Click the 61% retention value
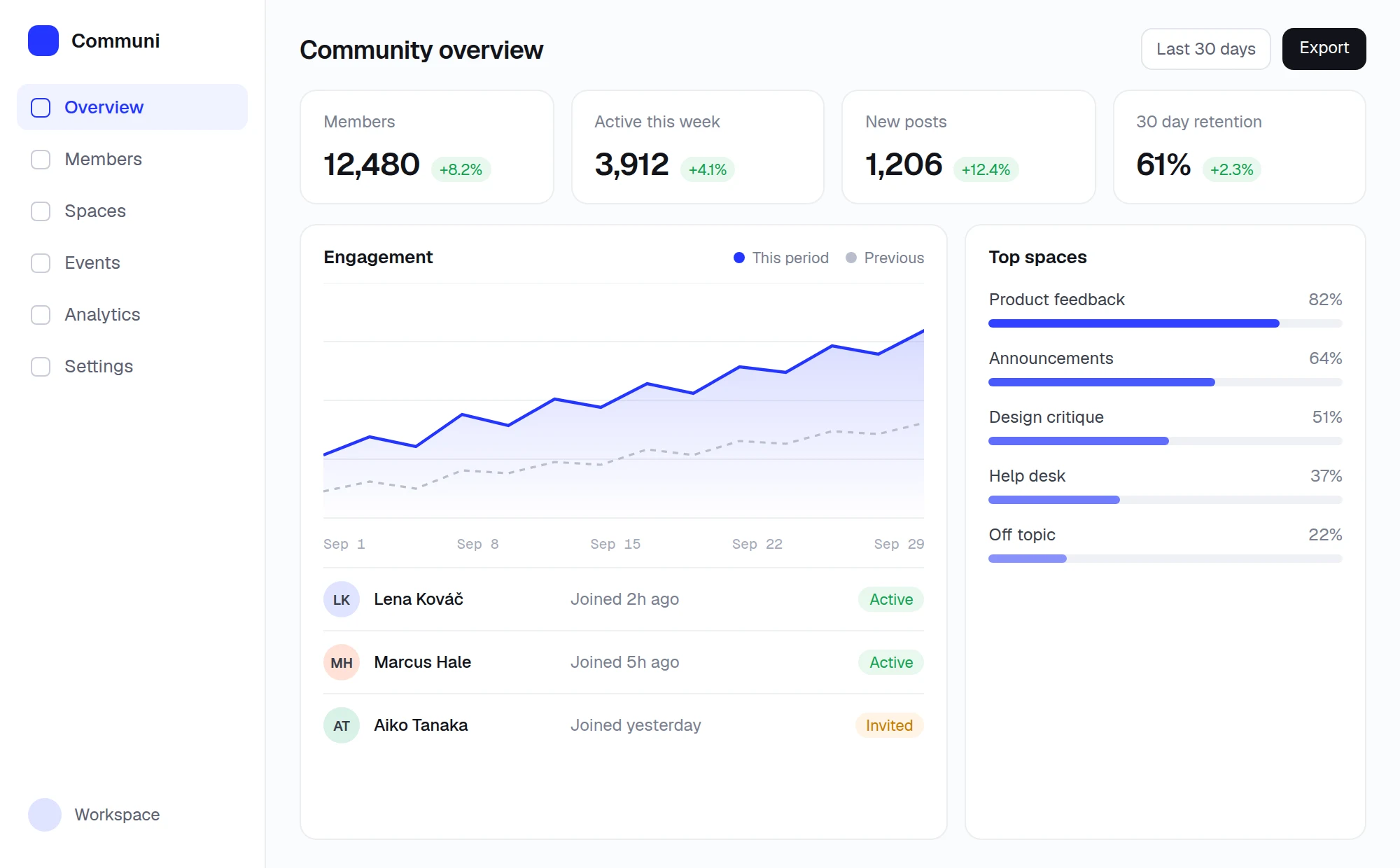Image resolution: width=1400 pixels, height=868 pixels. tap(1163, 165)
